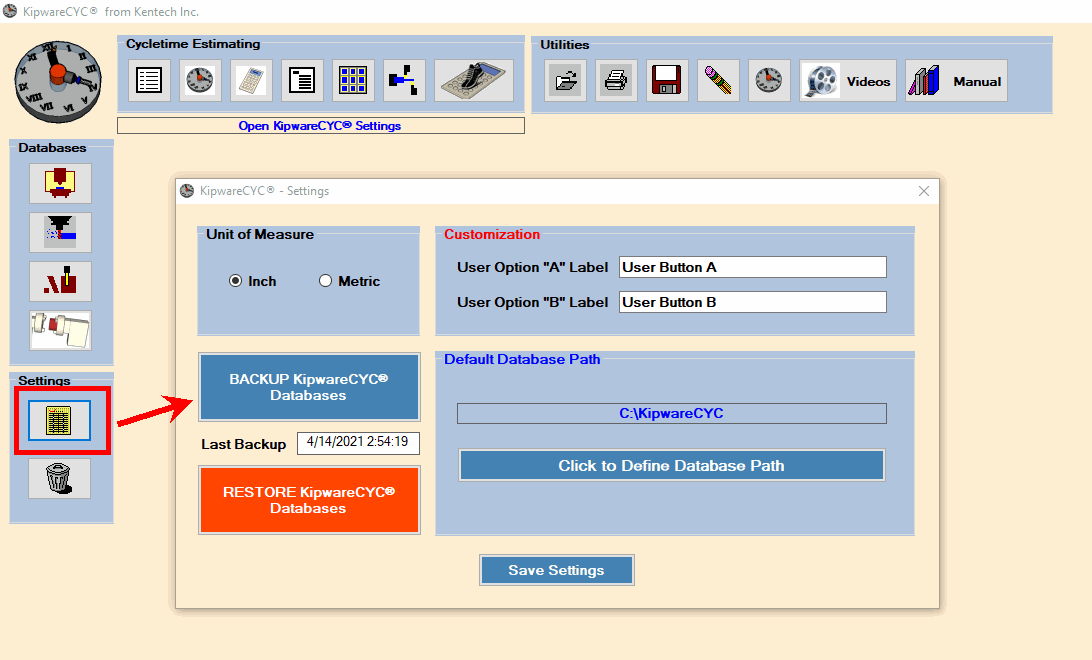The image size is (1092, 660).
Task: Open the machine database icon at top of Databases
Action: coord(61,184)
